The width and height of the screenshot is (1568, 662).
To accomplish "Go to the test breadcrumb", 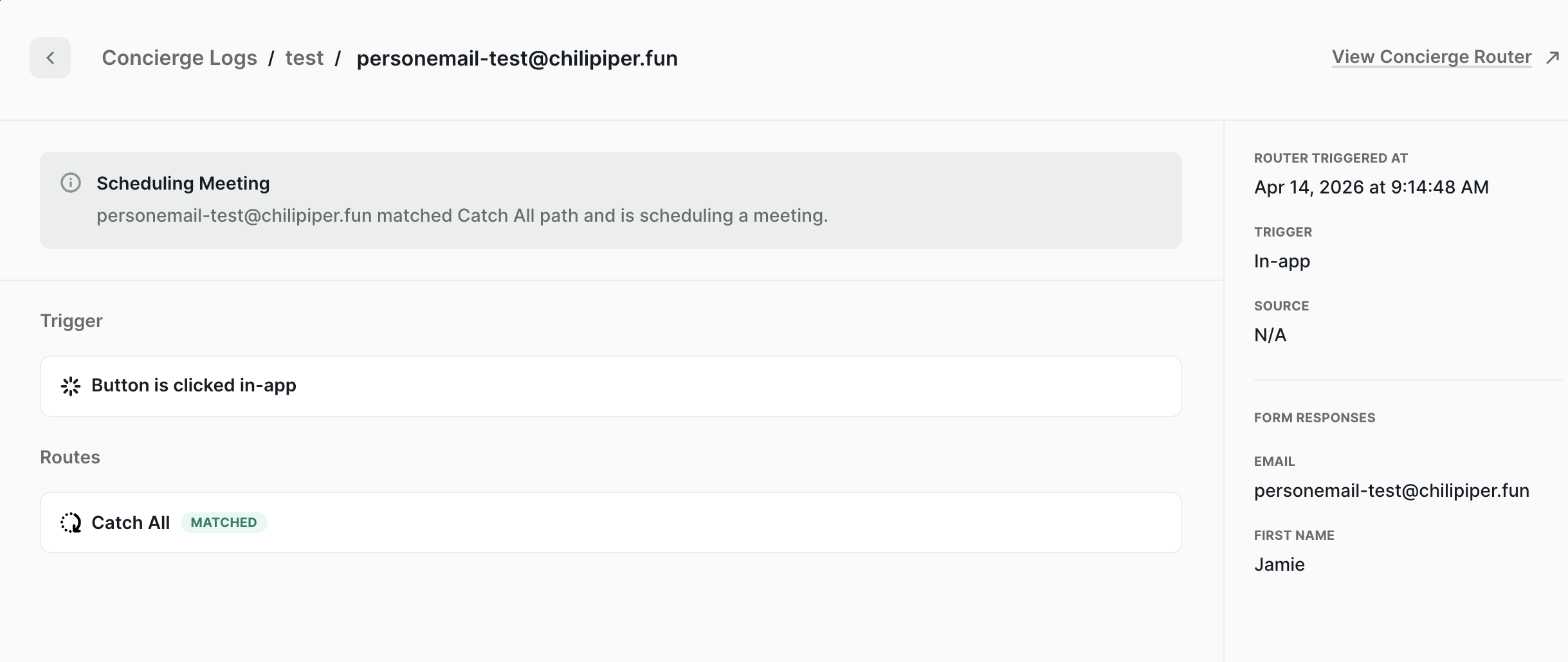I will coord(304,58).
